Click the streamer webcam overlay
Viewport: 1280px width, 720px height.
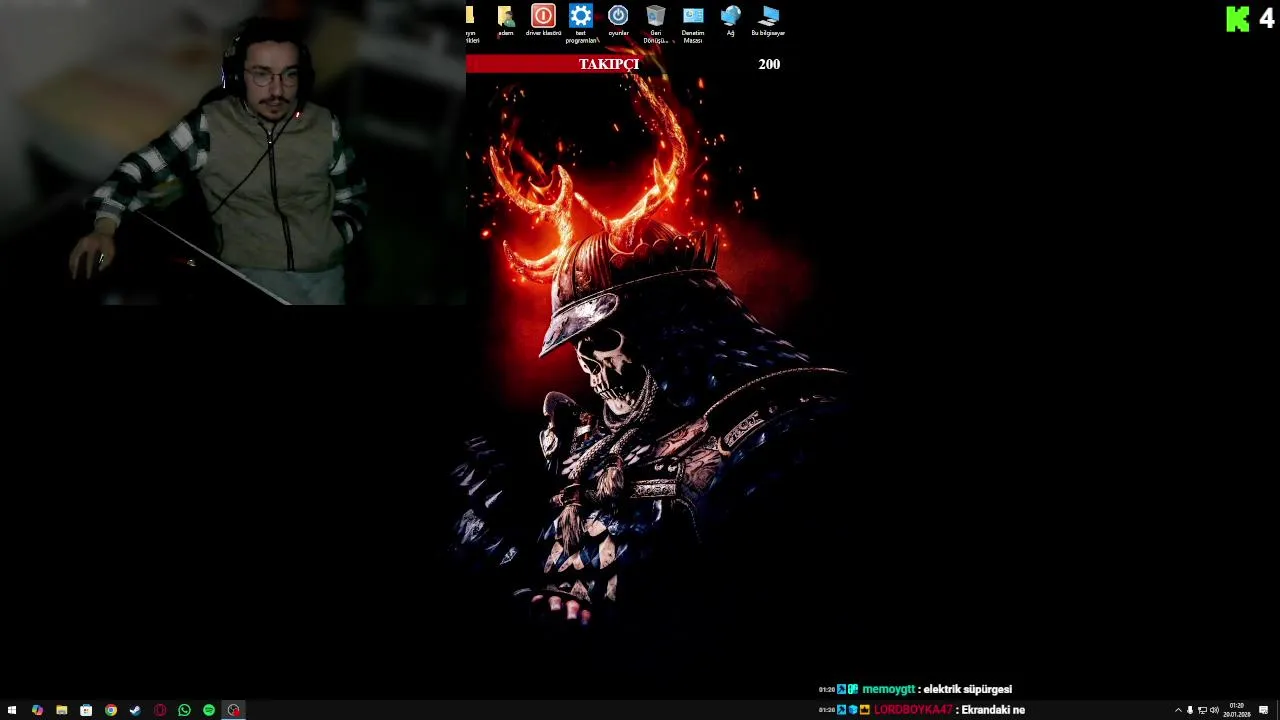point(232,152)
